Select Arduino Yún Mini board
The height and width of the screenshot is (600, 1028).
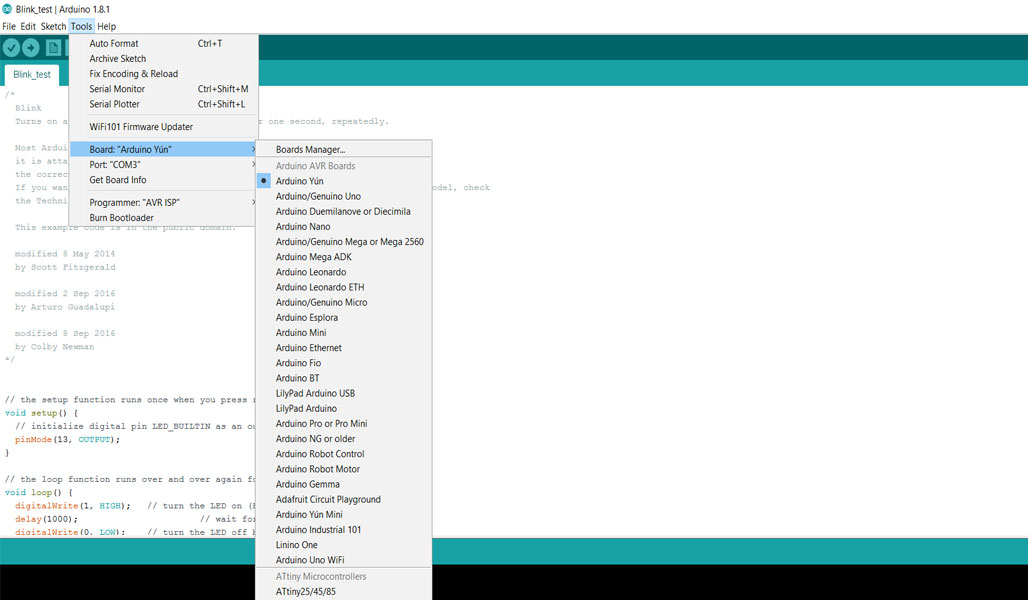(344, 514)
